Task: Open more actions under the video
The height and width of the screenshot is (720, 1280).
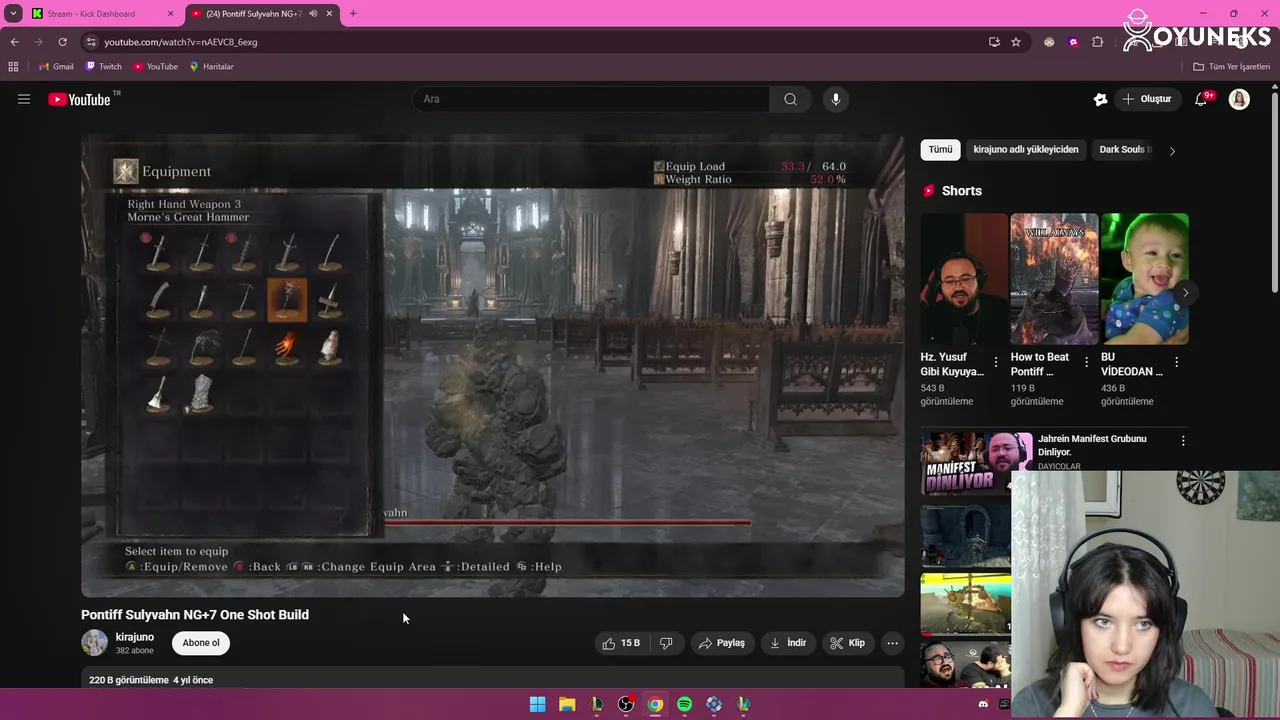Action: tap(892, 643)
